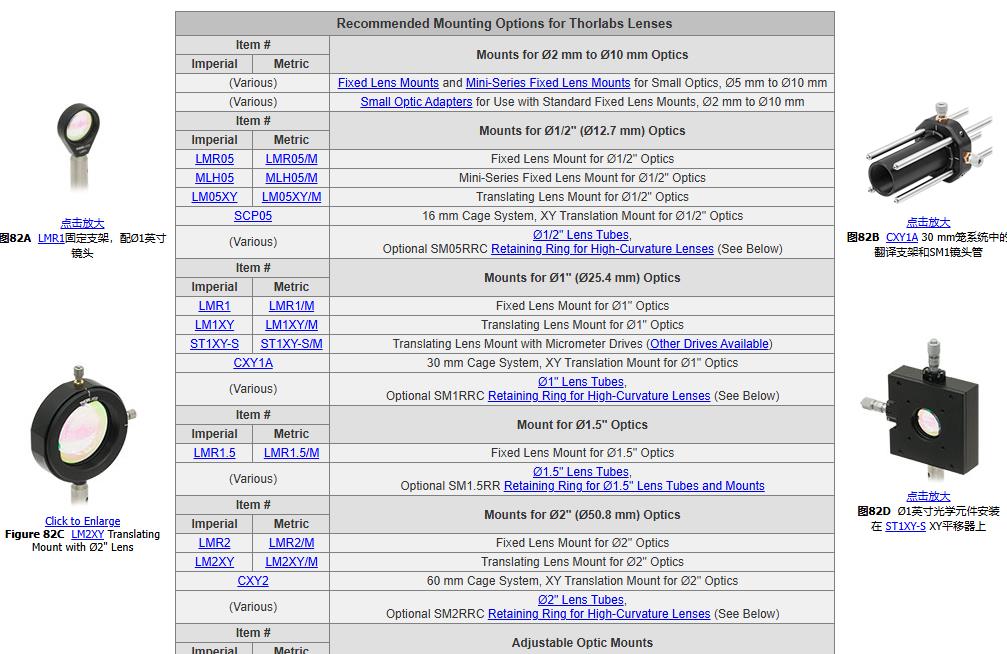Open Mini-Series Fixed Lens Mounts link
The image size is (1007, 654).
(x=548, y=83)
